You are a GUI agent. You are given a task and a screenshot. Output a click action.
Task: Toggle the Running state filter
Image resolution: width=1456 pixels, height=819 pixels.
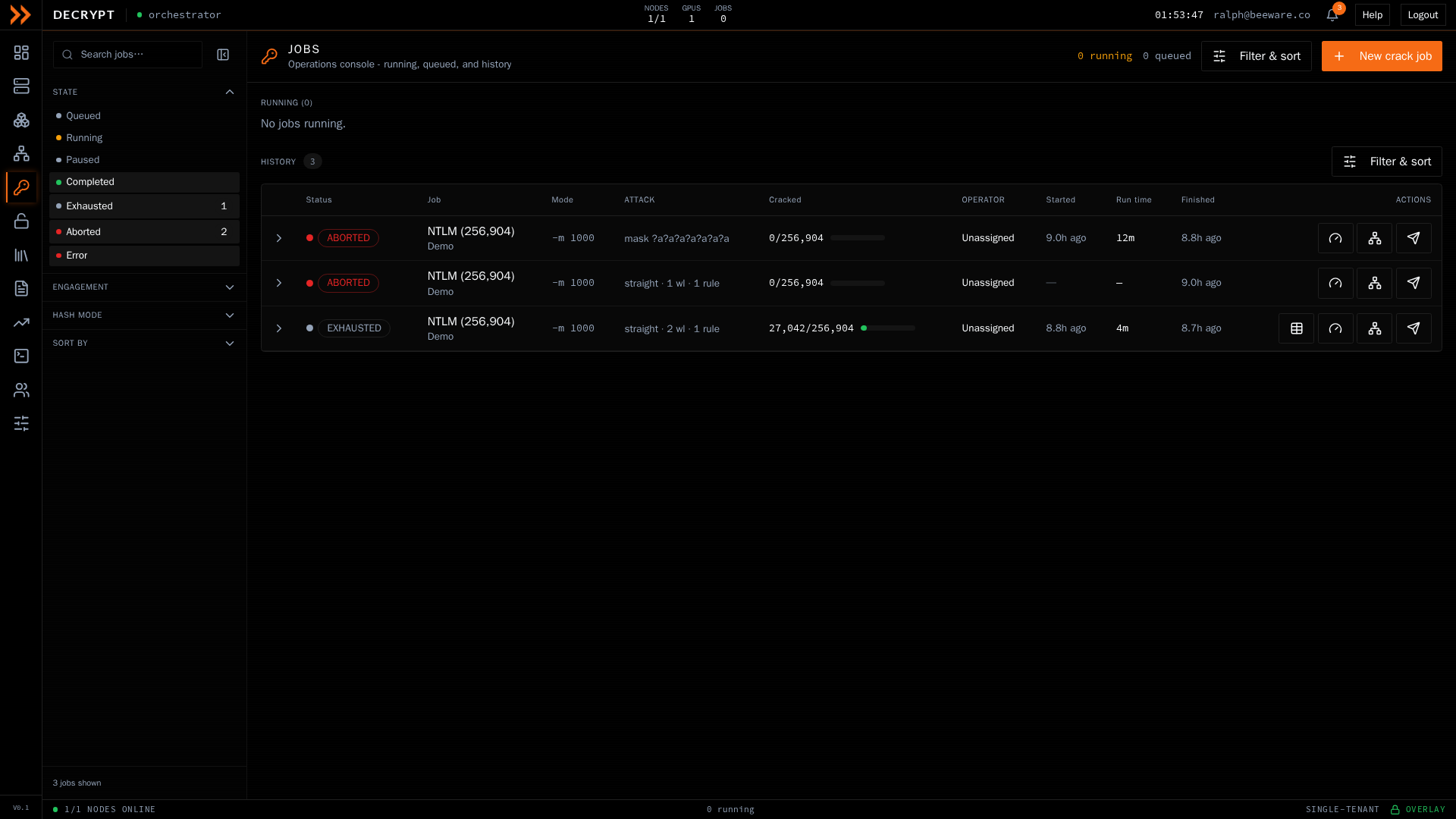point(144,138)
